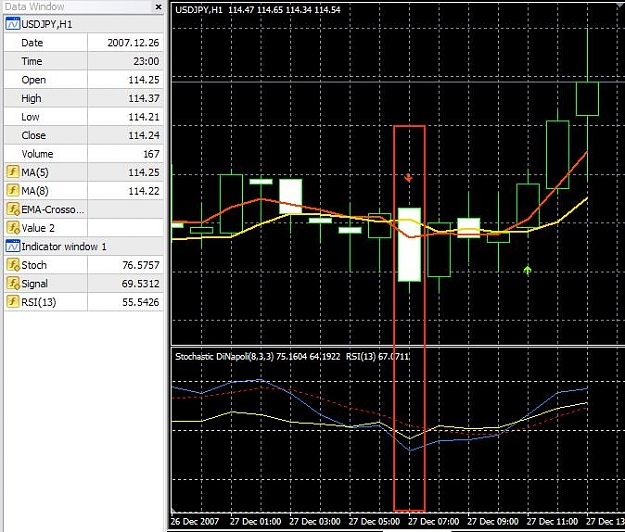Screen dimensions: 625x532
Task: Click the Data Window title bar text
Action: [x=34, y=6]
